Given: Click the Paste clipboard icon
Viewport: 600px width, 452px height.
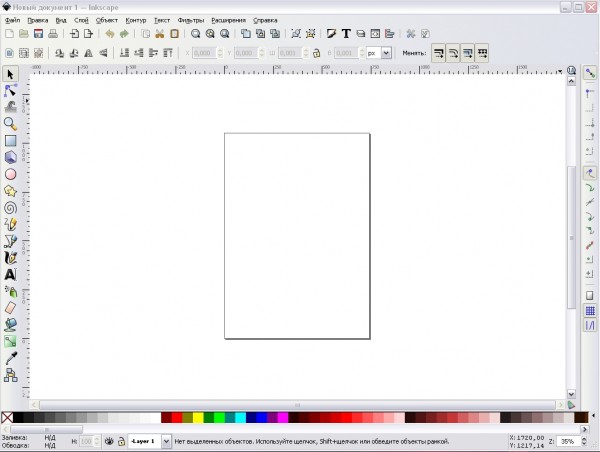Looking at the screenshot, I should click(x=174, y=34).
